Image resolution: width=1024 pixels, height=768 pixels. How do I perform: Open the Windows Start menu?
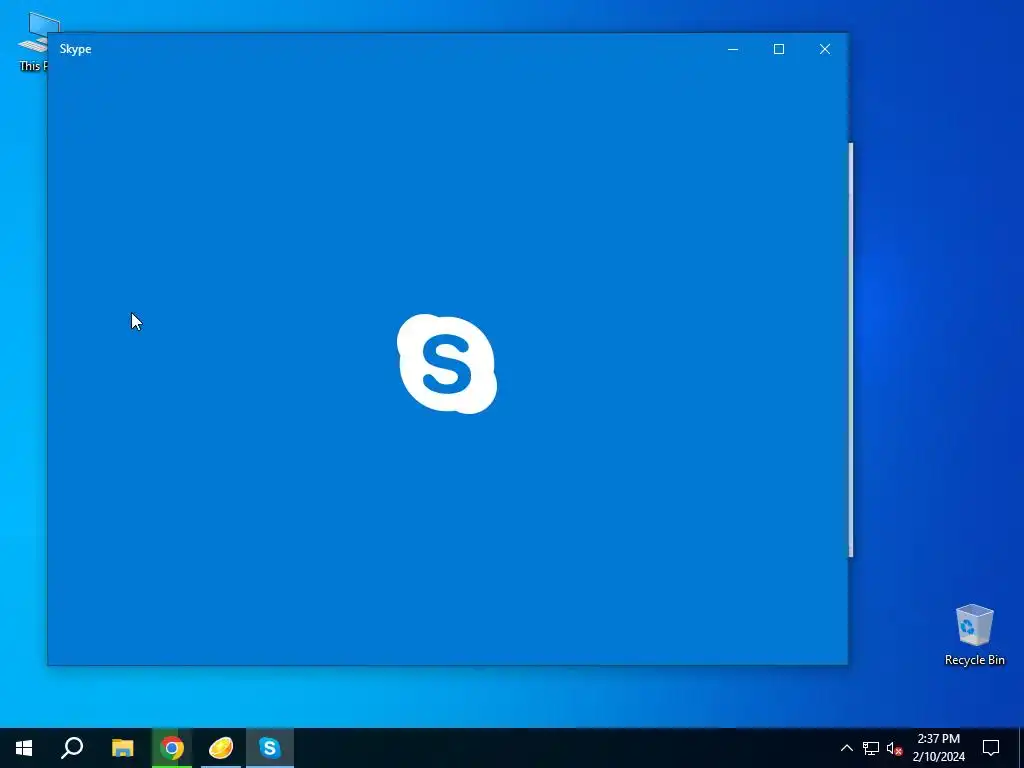[24, 748]
